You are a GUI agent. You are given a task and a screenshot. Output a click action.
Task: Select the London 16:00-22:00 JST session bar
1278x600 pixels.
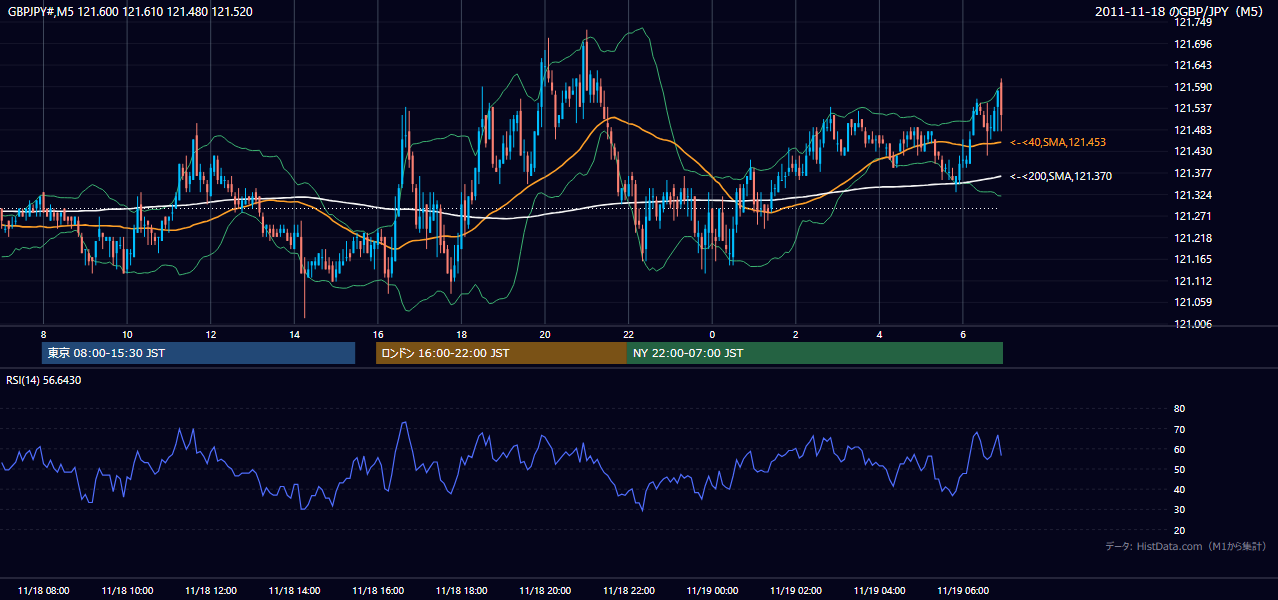pos(501,353)
